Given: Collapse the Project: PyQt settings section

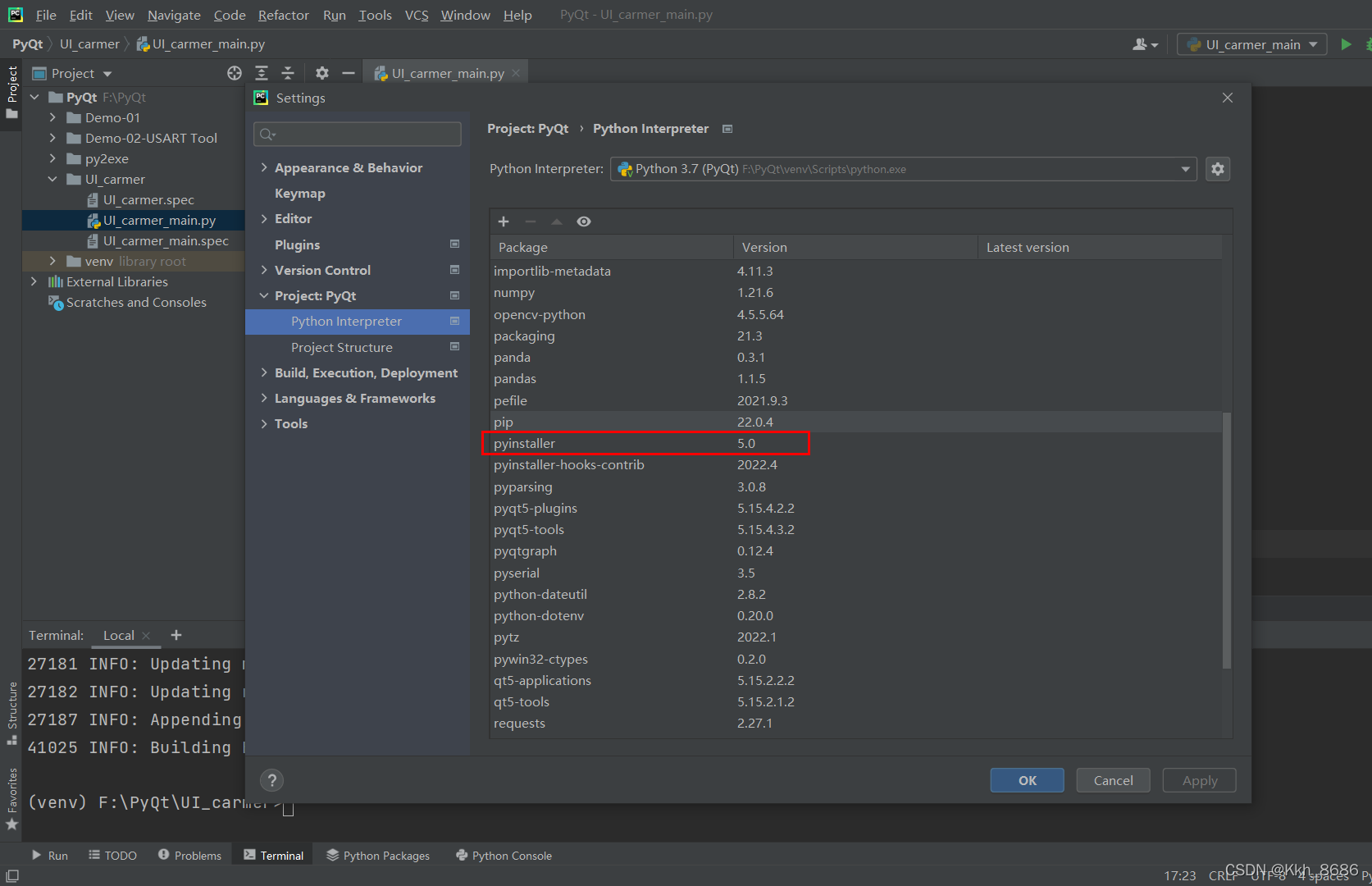Looking at the screenshot, I should click(264, 295).
